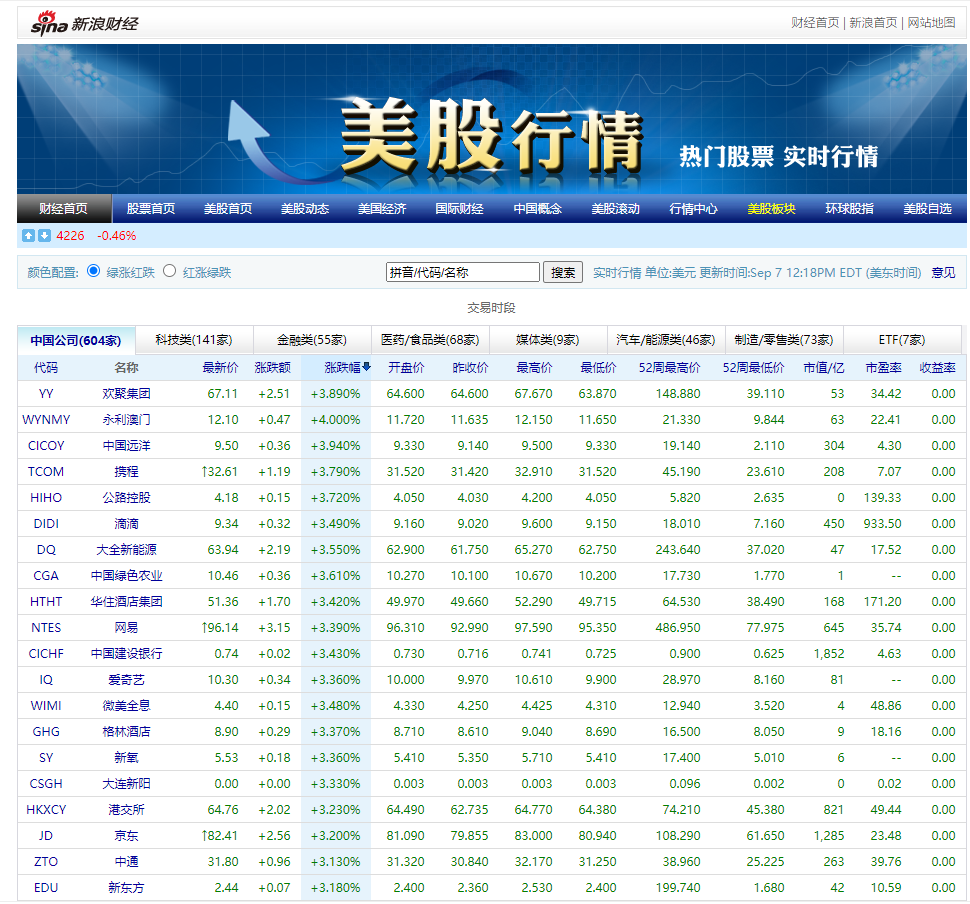The width and height of the screenshot is (970, 904).
Task: Sort by 代码 column header
Action: coord(46,368)
